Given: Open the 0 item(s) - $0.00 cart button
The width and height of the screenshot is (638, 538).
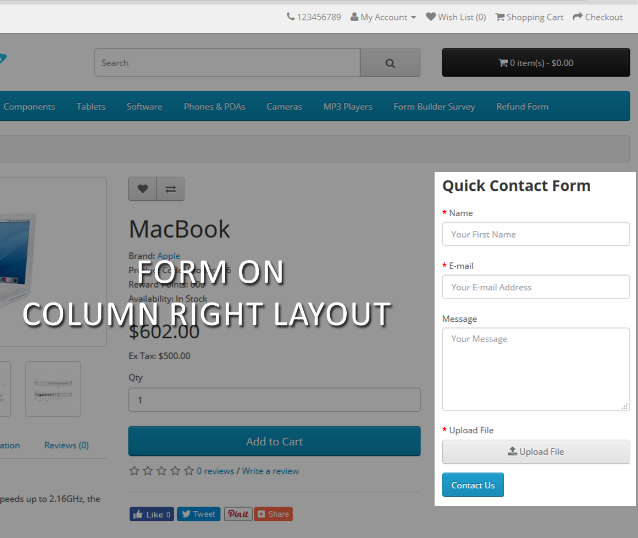Looking at the screenshot, I should click(536, 63).
